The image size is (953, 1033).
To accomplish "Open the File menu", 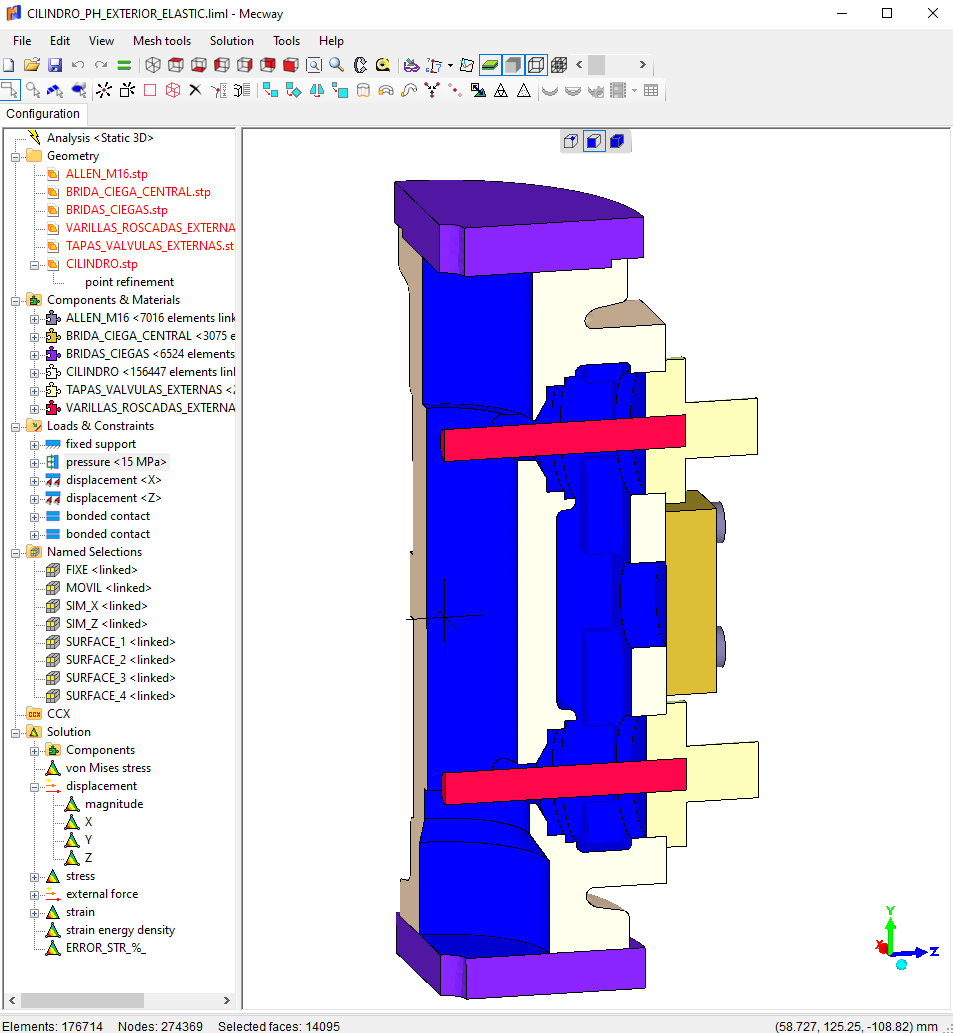I will click(x=22, y=41).
